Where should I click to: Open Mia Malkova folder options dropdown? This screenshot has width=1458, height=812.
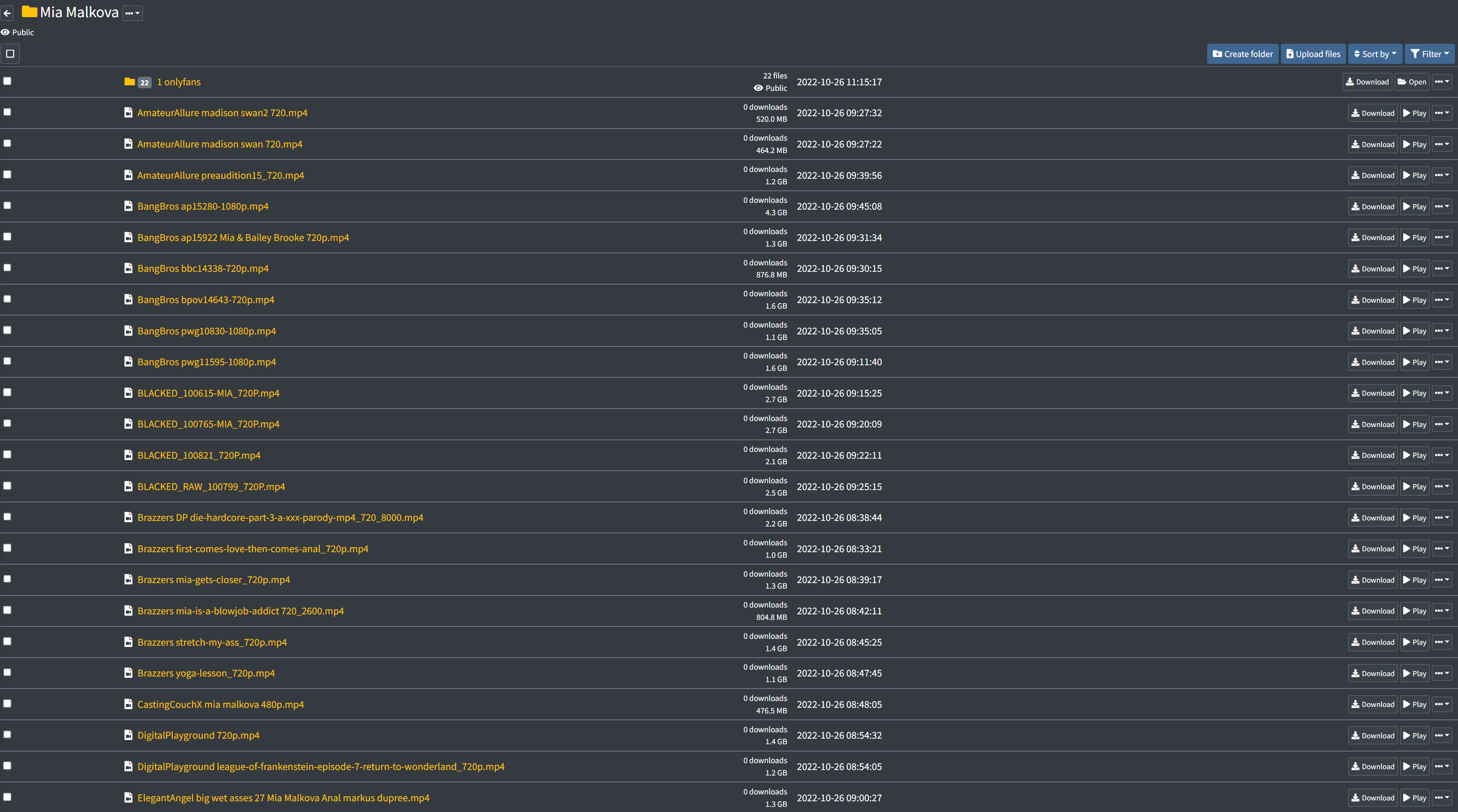pyautogui.click(x=133, y=13)
